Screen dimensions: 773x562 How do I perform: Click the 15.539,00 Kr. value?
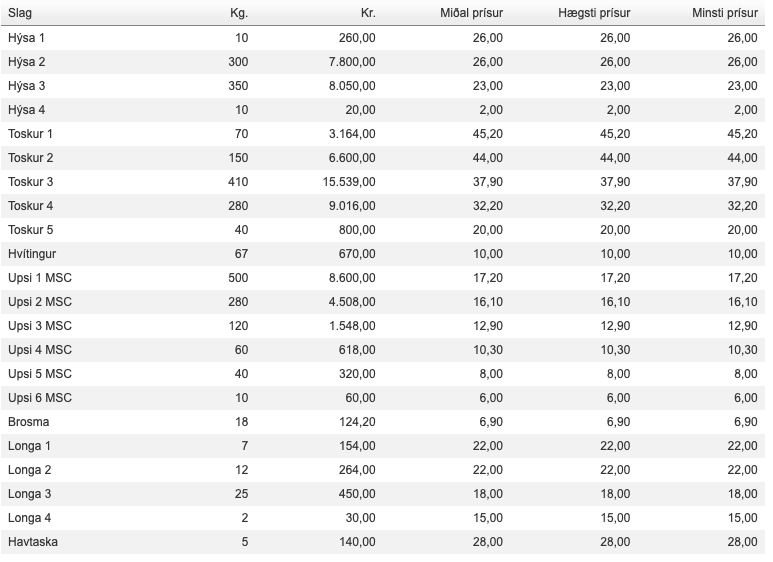click(x=349, y=182)
